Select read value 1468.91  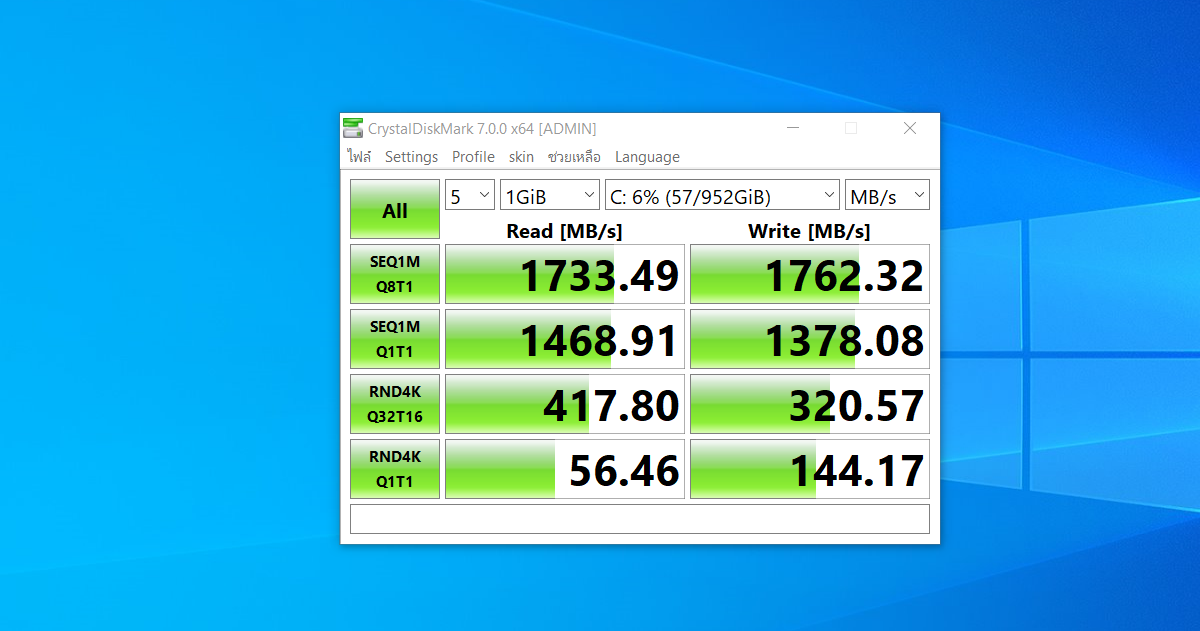coord(565,340)
